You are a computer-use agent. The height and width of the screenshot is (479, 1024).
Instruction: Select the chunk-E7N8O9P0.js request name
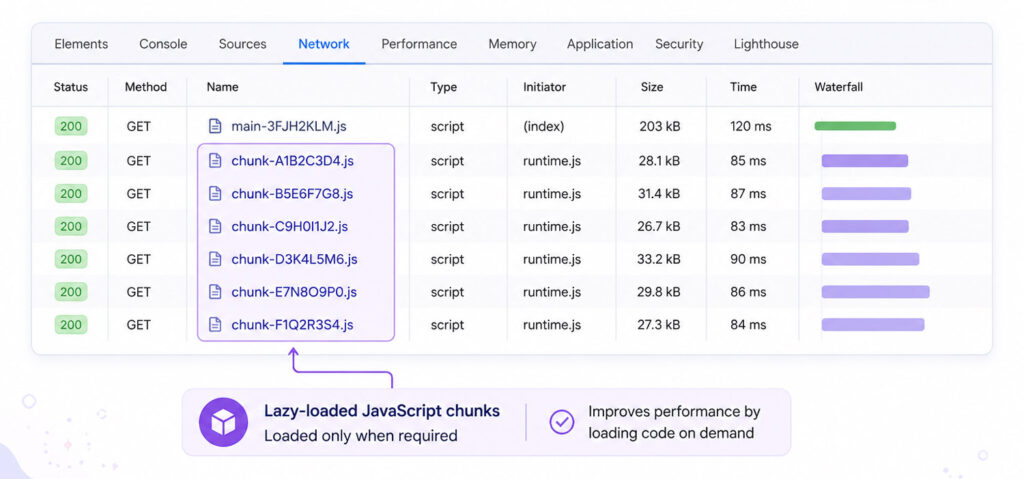coord(294,291)
